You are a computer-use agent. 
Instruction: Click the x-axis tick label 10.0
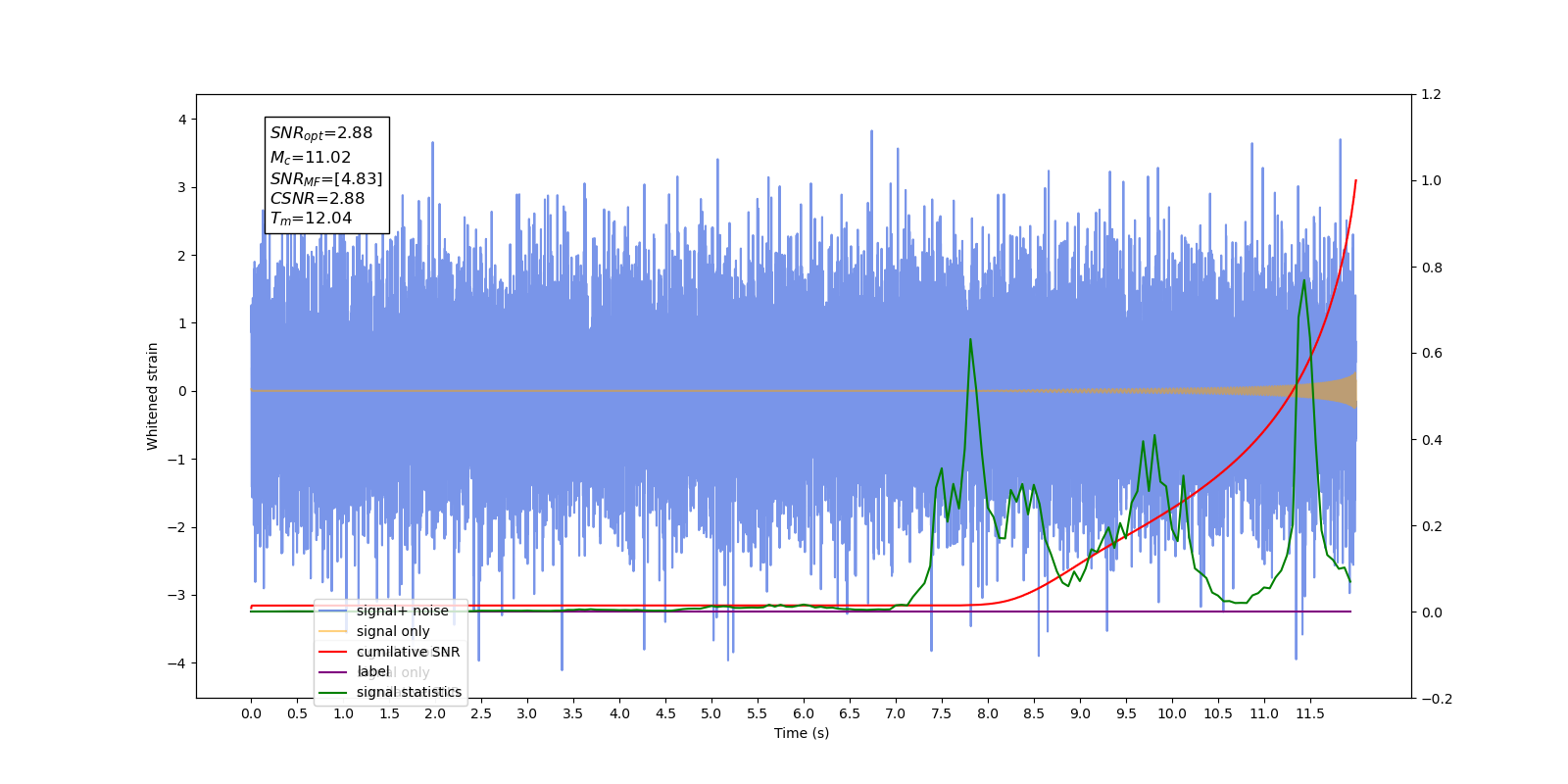pos(1172,713)
